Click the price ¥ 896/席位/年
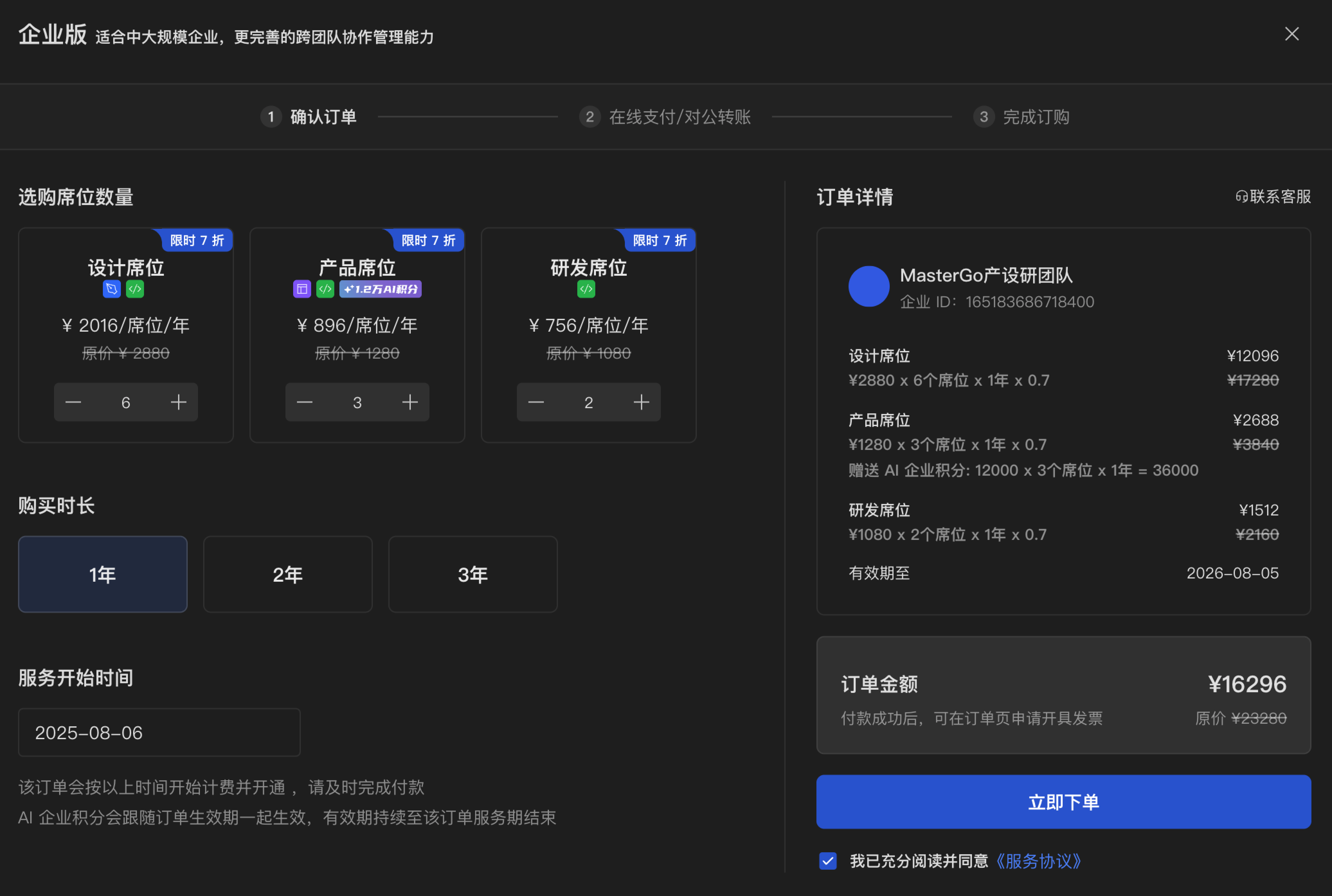Image resolution: width=1332 pixels, height=896 pixels. (357, 325)
